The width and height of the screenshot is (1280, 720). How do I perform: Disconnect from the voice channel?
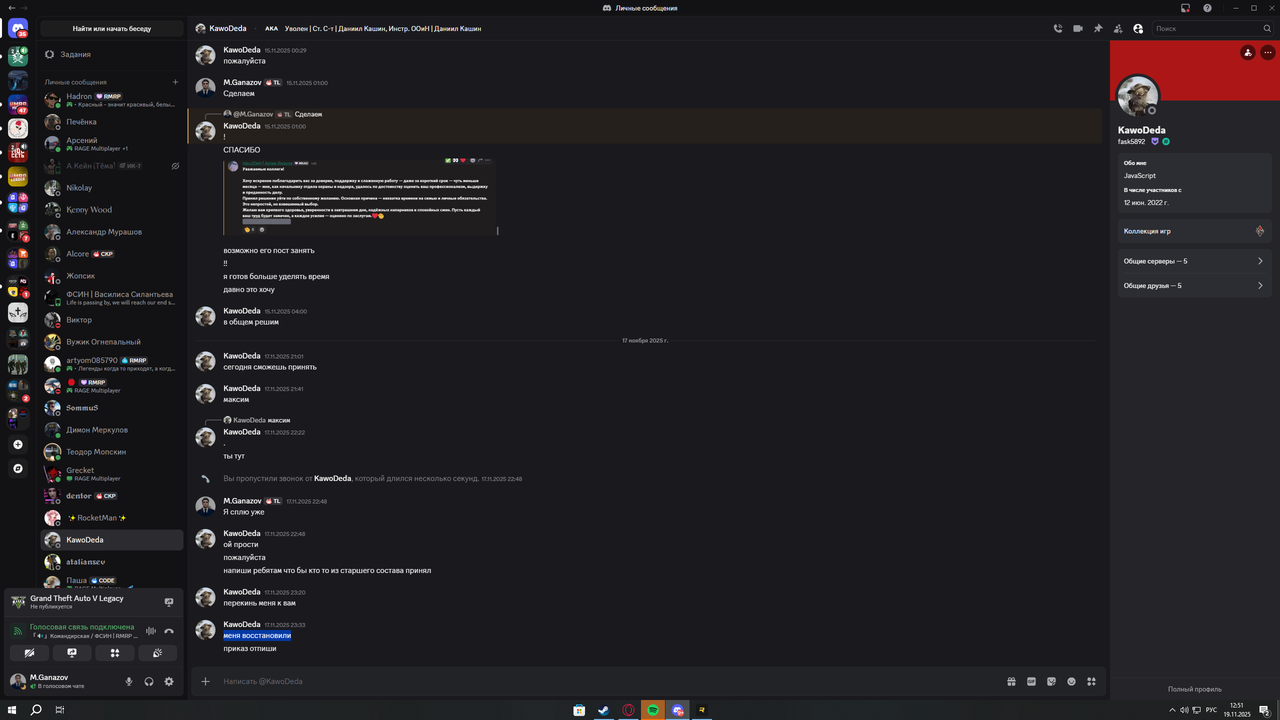(x=169, y=631)
